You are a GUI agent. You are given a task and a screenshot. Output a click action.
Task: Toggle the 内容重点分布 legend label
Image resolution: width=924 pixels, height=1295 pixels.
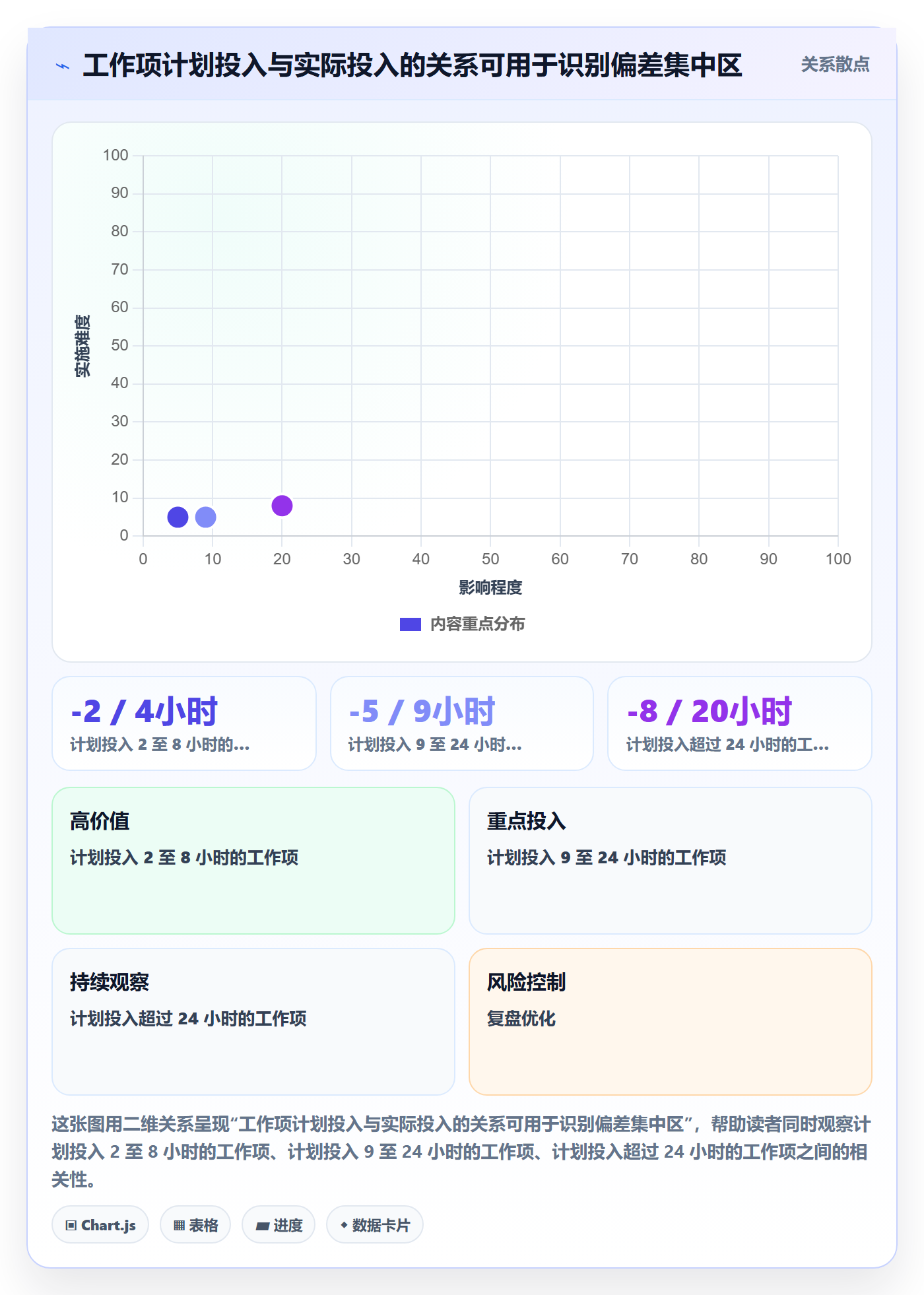tap(477, 624)
